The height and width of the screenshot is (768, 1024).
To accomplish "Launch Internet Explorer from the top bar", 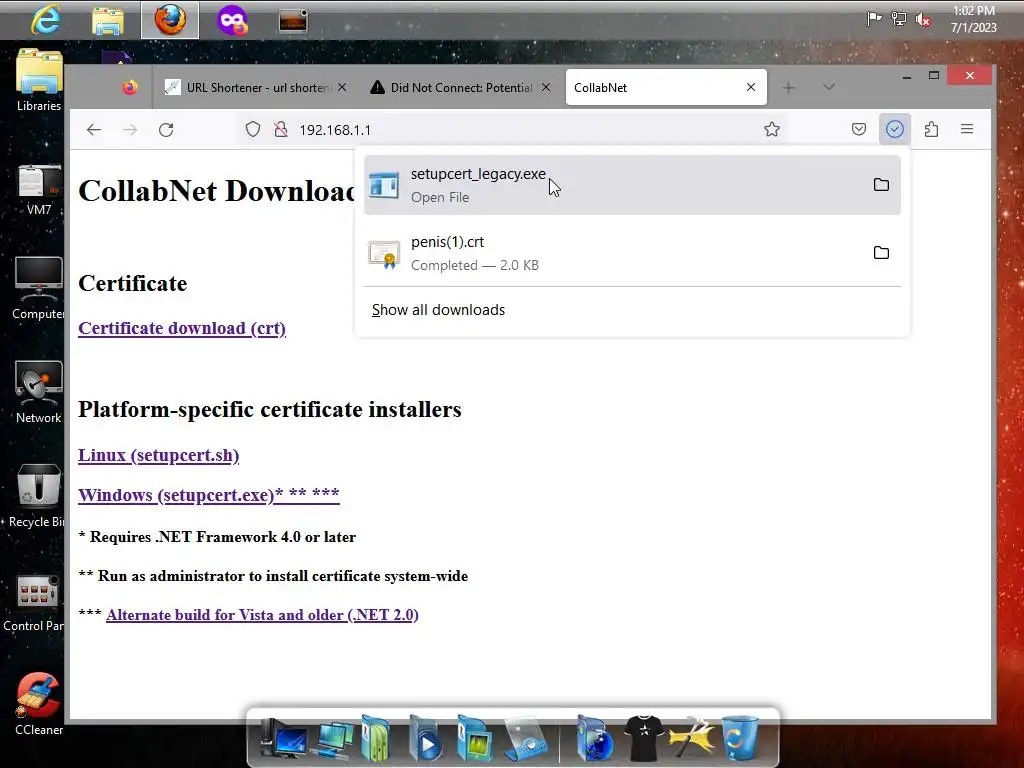I will 46,20.
